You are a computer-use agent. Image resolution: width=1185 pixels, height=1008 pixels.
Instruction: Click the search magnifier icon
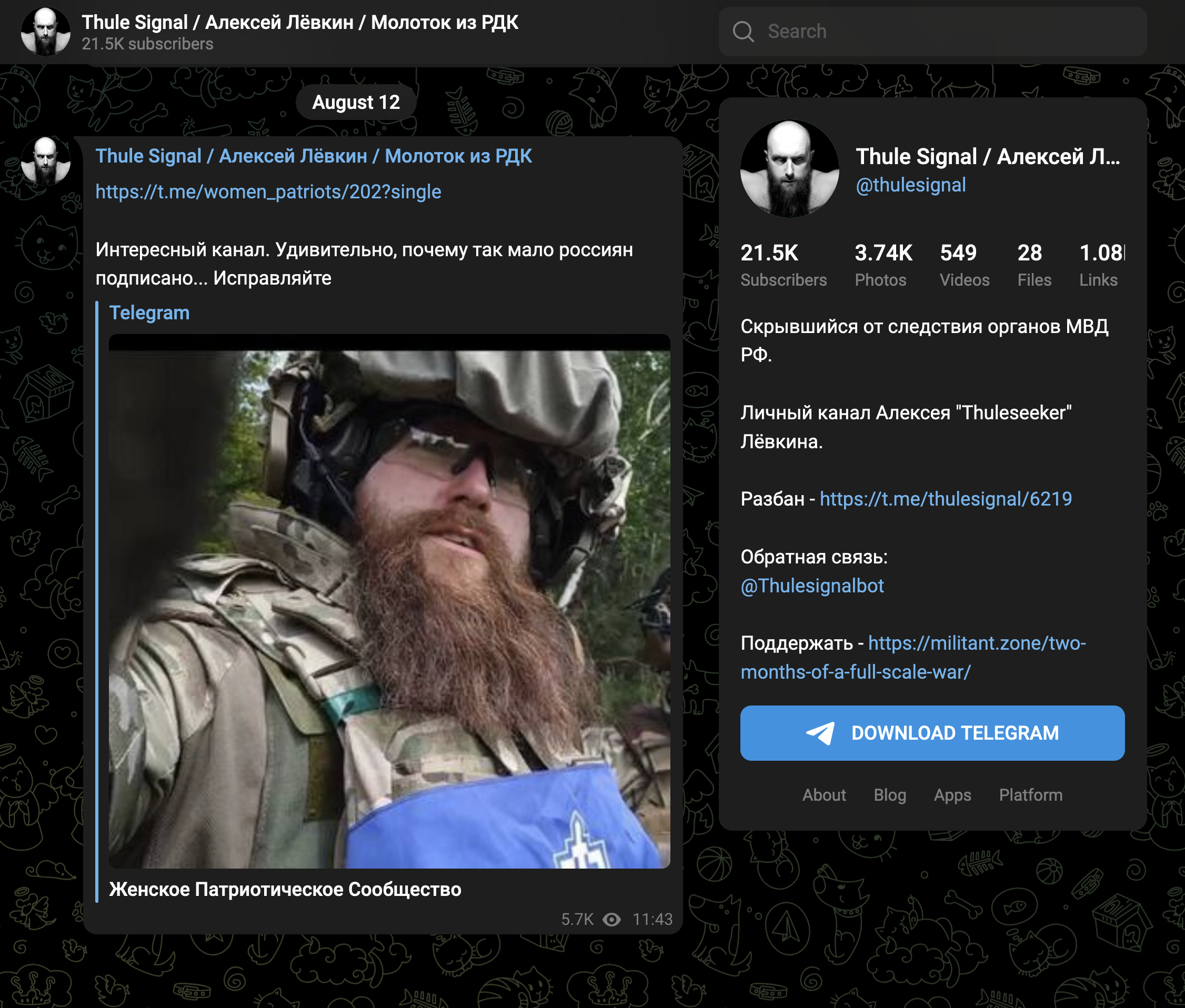[x=743, y=32]
